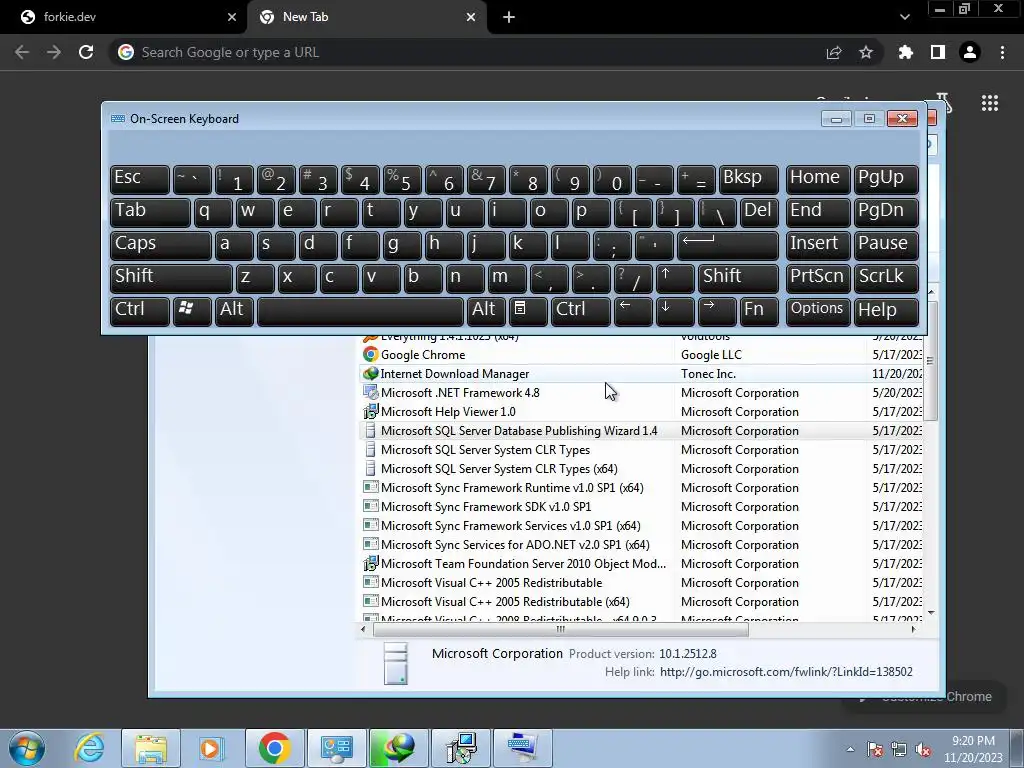The image size is (1024, 768).
Task: Toggle the left Shift key on keyboard
Action: coord(171,278)
